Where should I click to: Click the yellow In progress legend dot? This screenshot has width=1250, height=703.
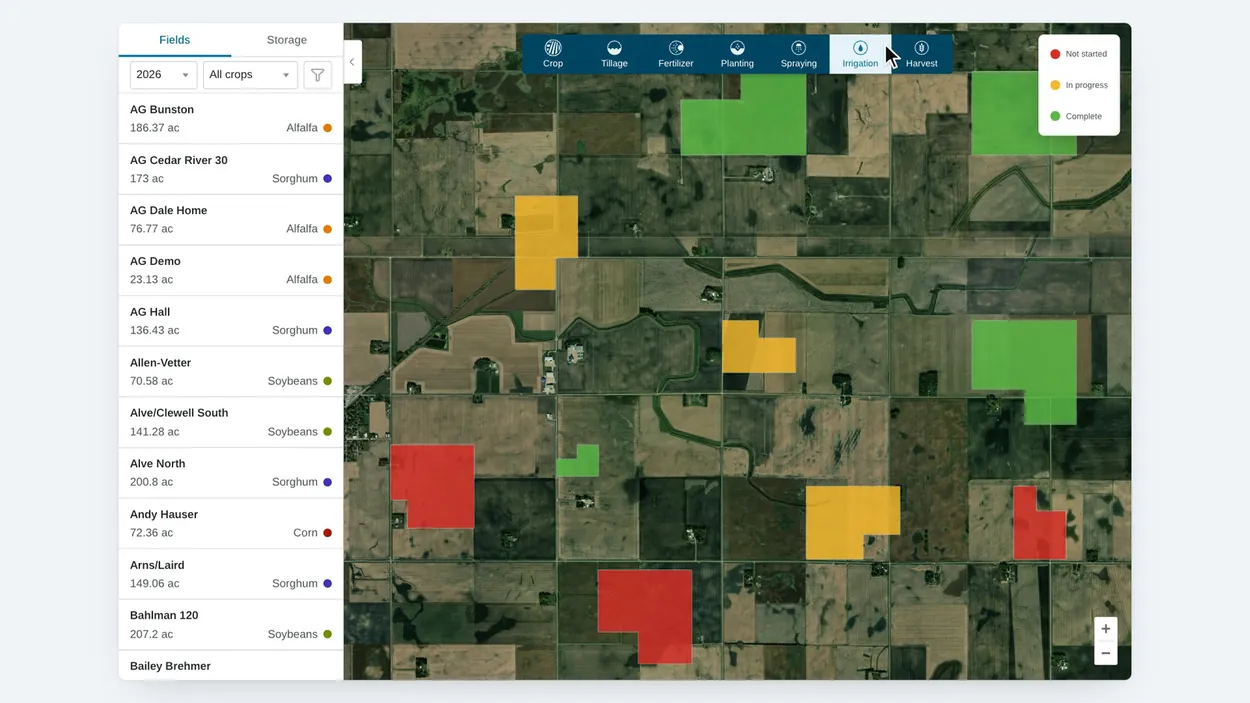pyautogui.click(x=1055, y=85)
